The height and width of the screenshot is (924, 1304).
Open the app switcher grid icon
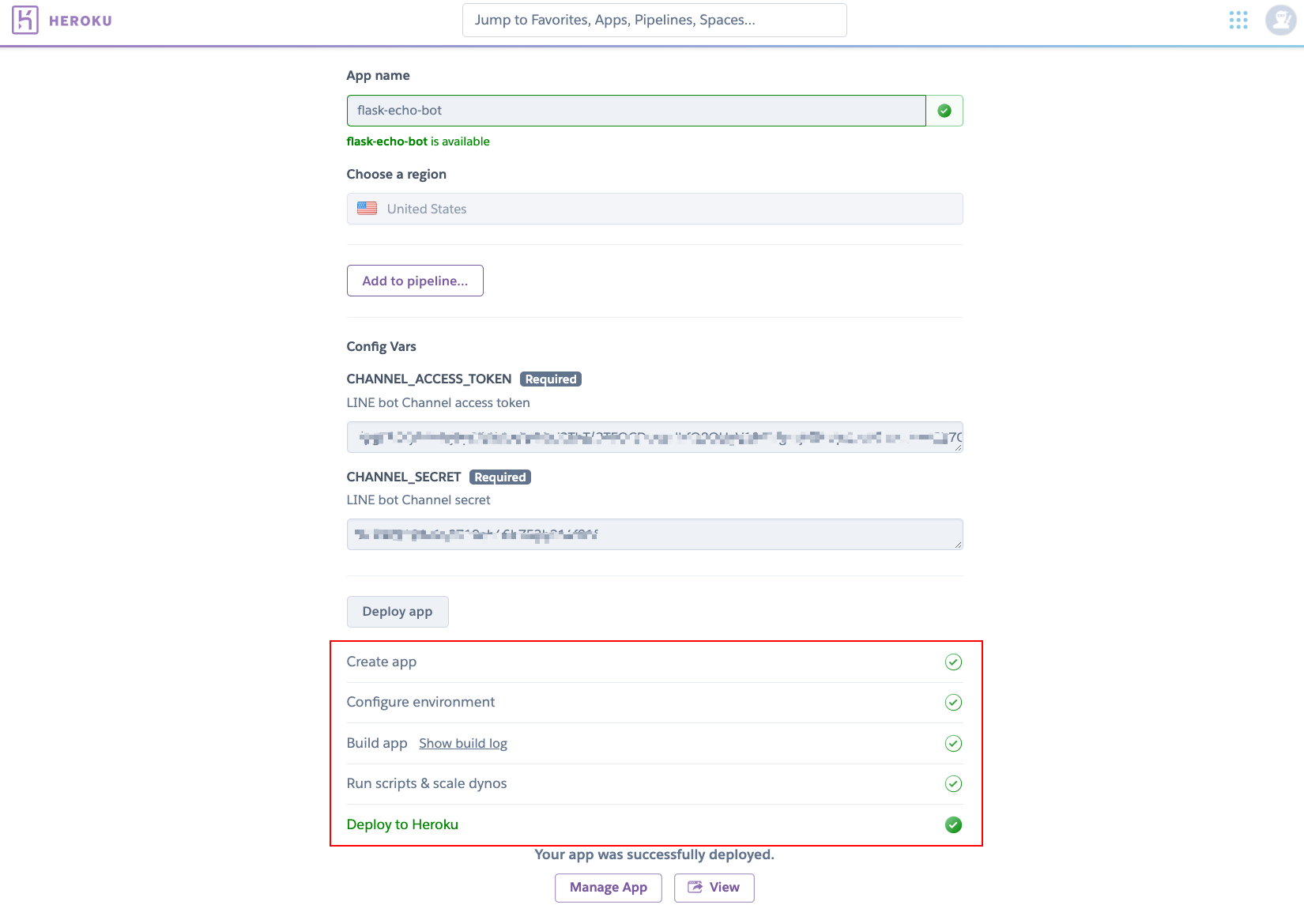[x=1238, y=20]
